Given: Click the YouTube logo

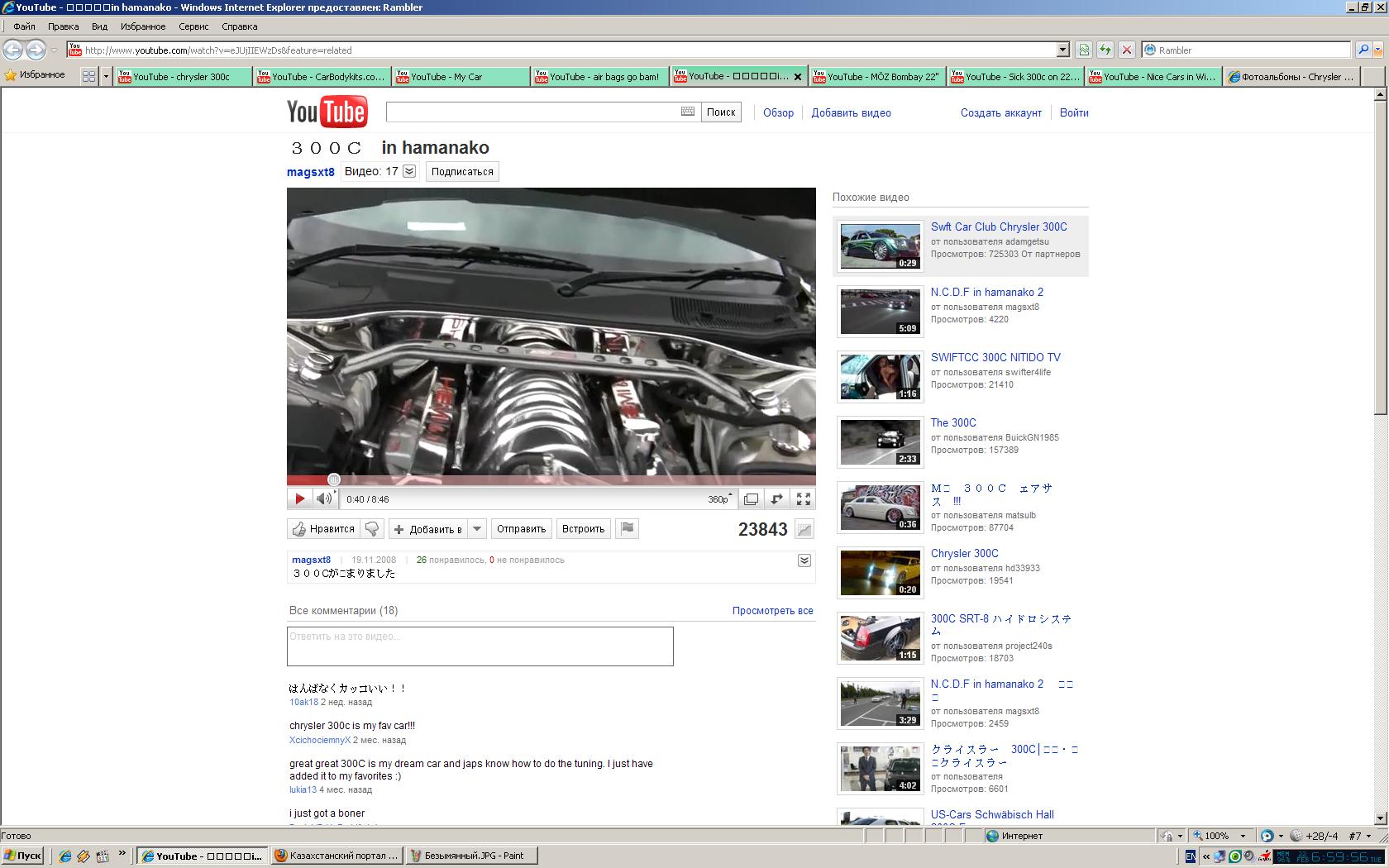Looking at the screenshot, I should click(x=327, y=112).
